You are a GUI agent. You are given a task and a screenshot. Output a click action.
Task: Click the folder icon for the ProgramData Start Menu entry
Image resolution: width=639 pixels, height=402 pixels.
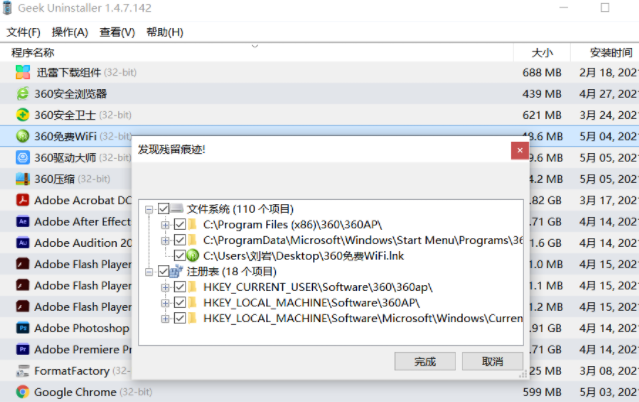tap(192, 240)
